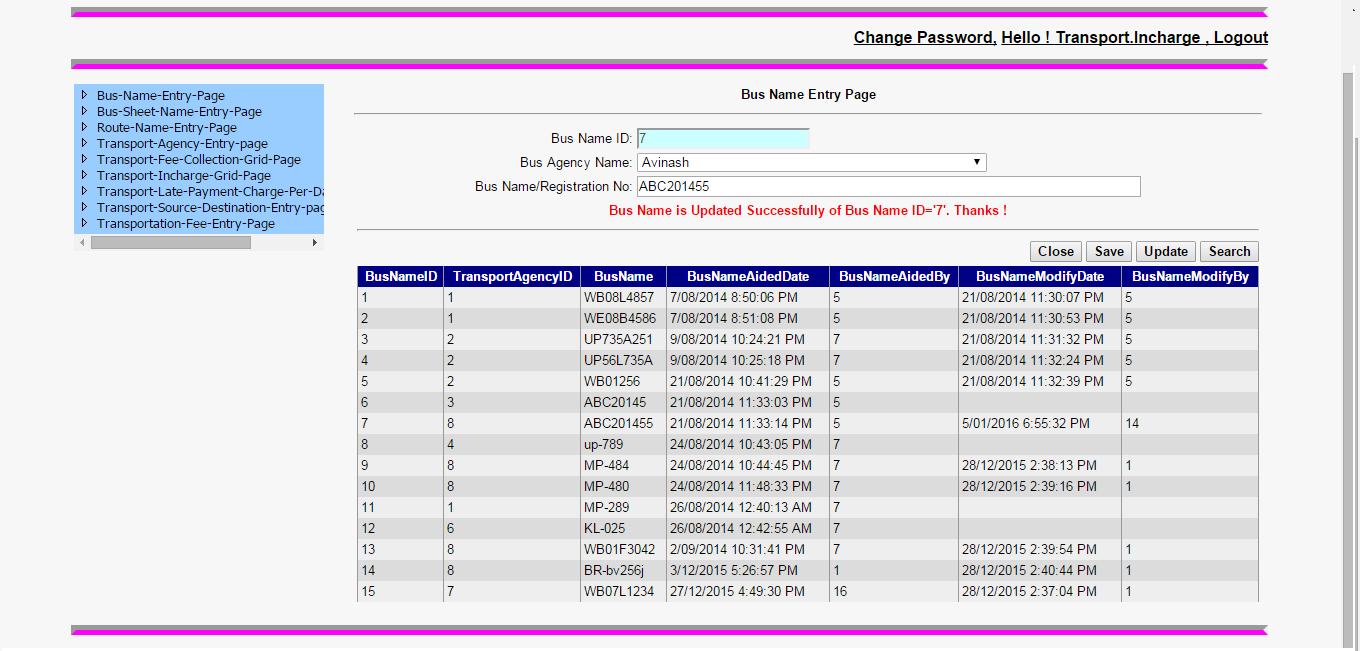Click the 5/01/2016 6:55:32 PM modify date
1360x651 pixels.
(1040, 424)
